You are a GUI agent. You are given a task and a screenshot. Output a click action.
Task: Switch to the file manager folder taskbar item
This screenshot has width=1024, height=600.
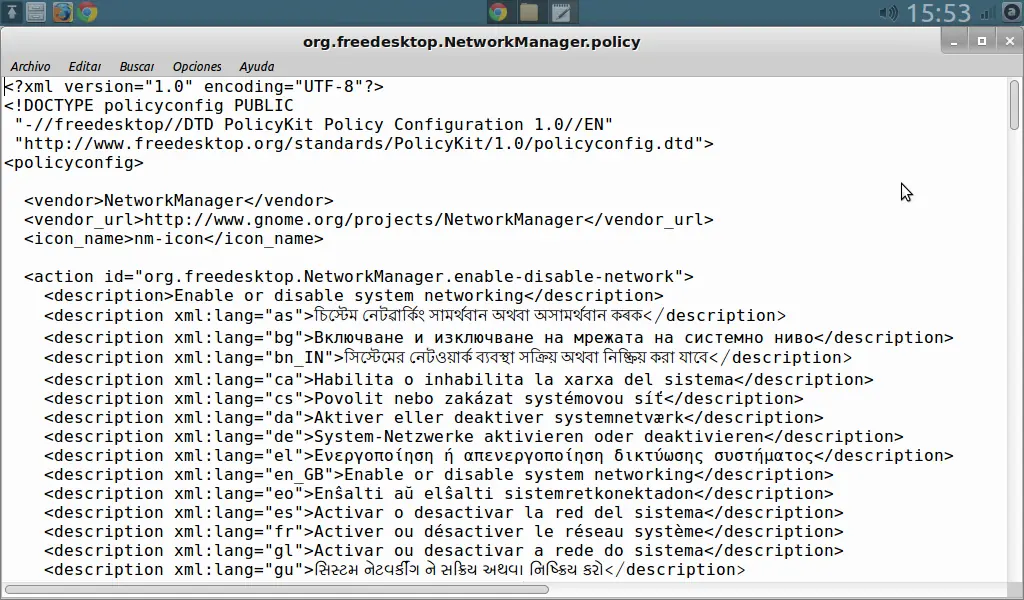click(529, 12)
